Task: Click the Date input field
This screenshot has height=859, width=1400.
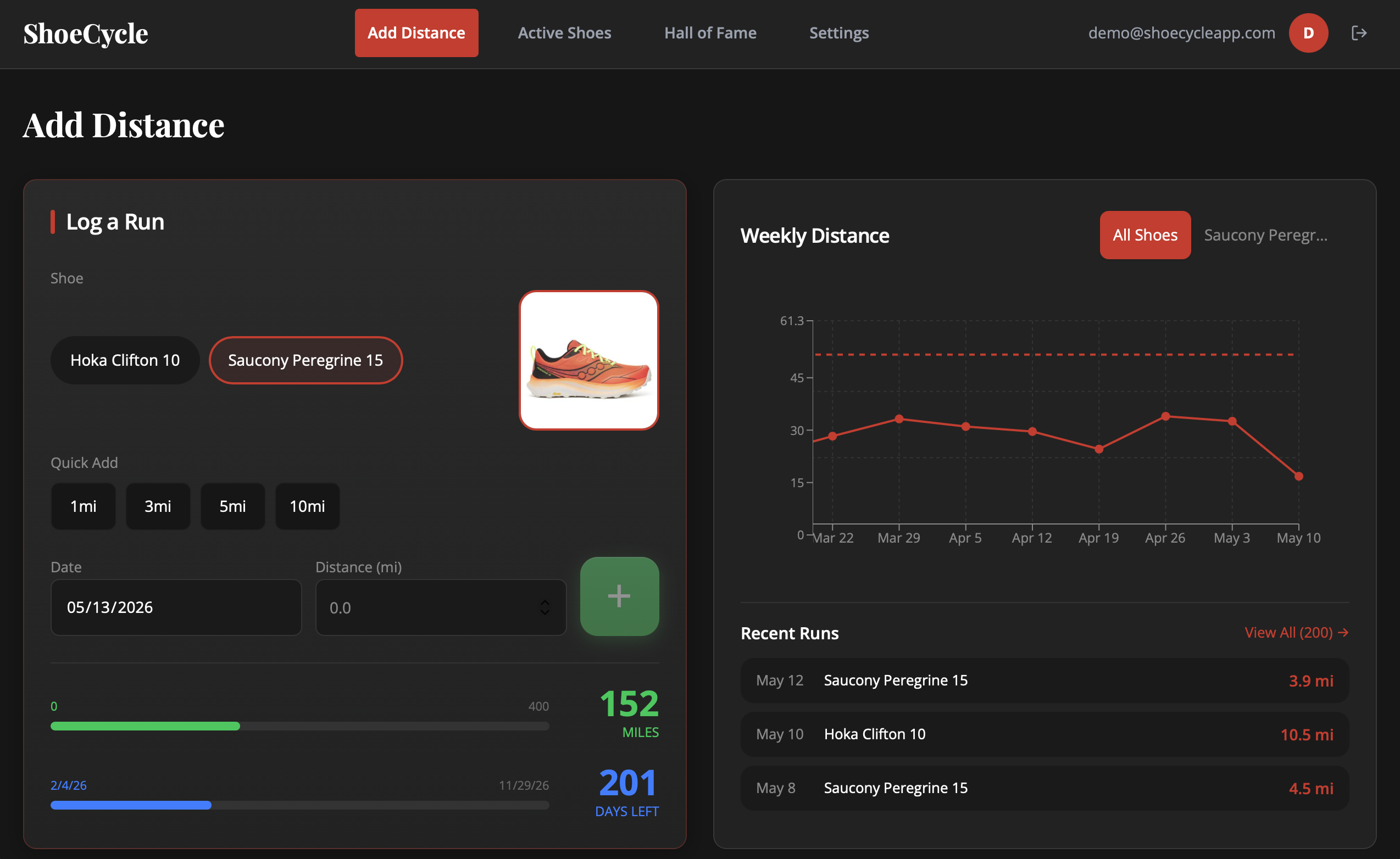Action: (176, 607)
